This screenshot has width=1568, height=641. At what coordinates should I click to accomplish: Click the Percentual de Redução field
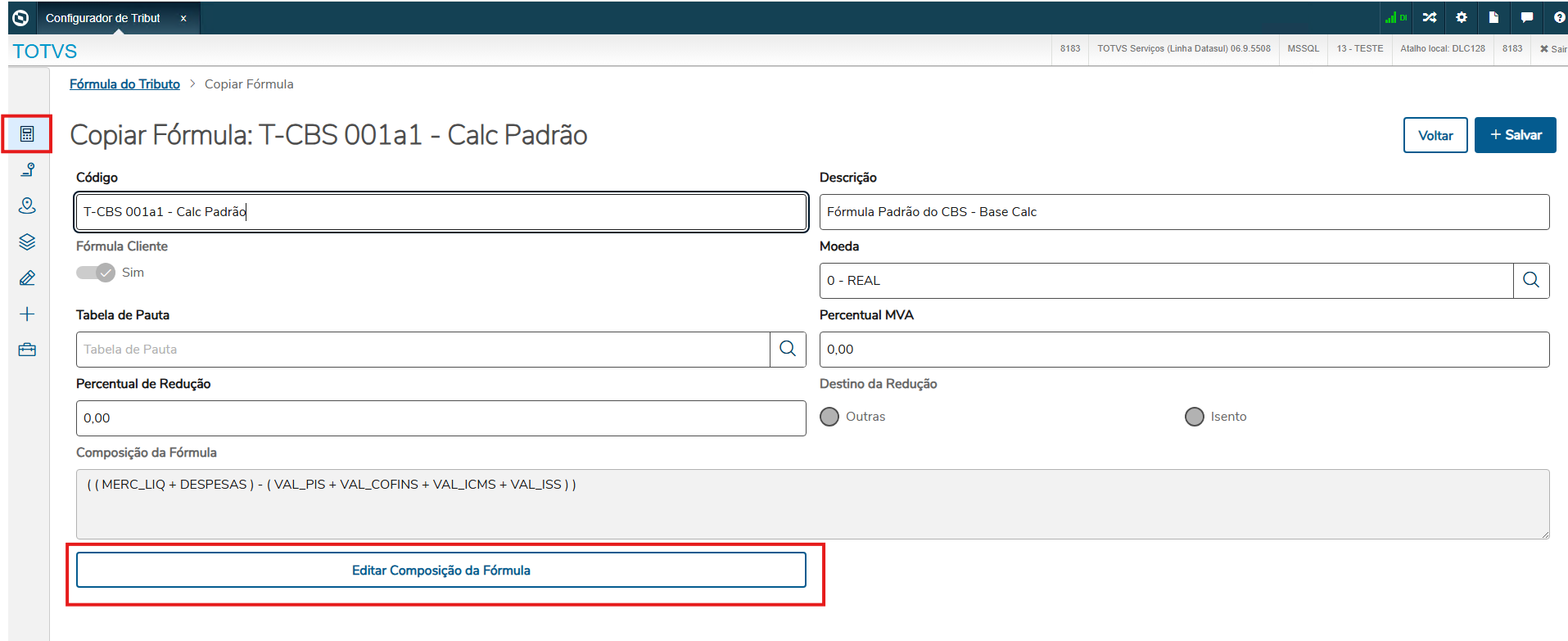pyautogui.click(x=441, y=418)
